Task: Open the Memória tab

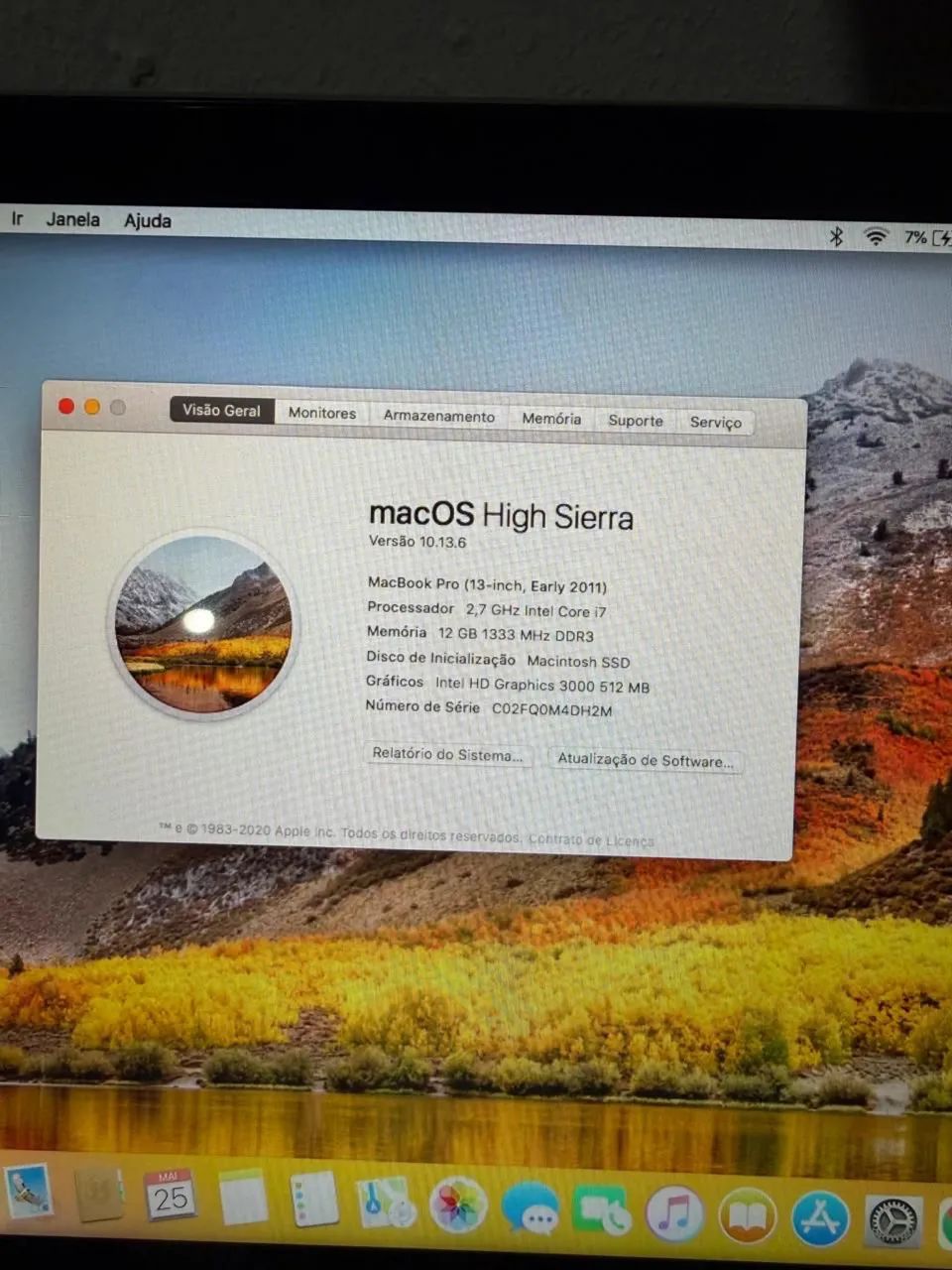Action: 552,419
